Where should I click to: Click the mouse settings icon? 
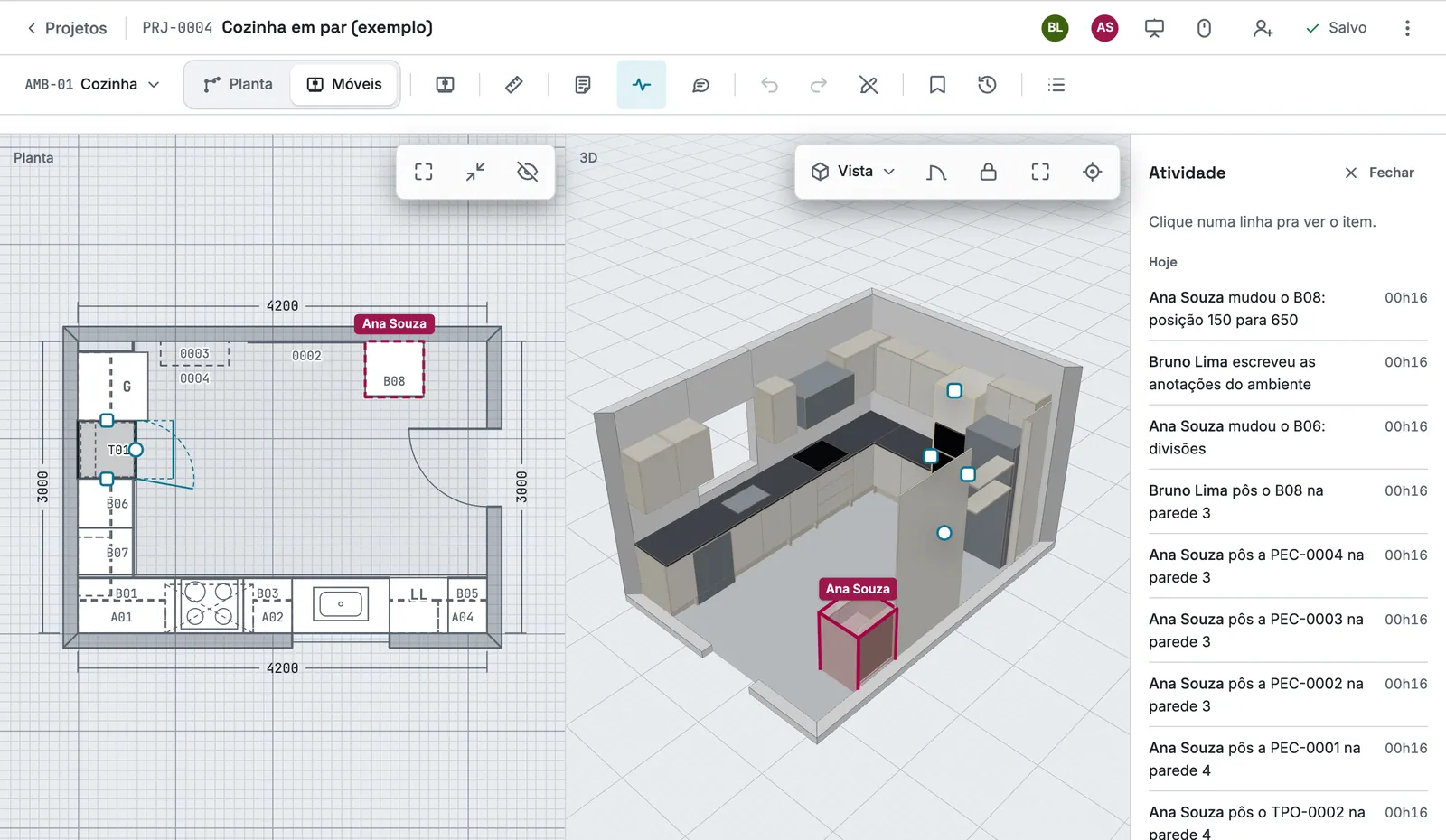[1204, 28]
